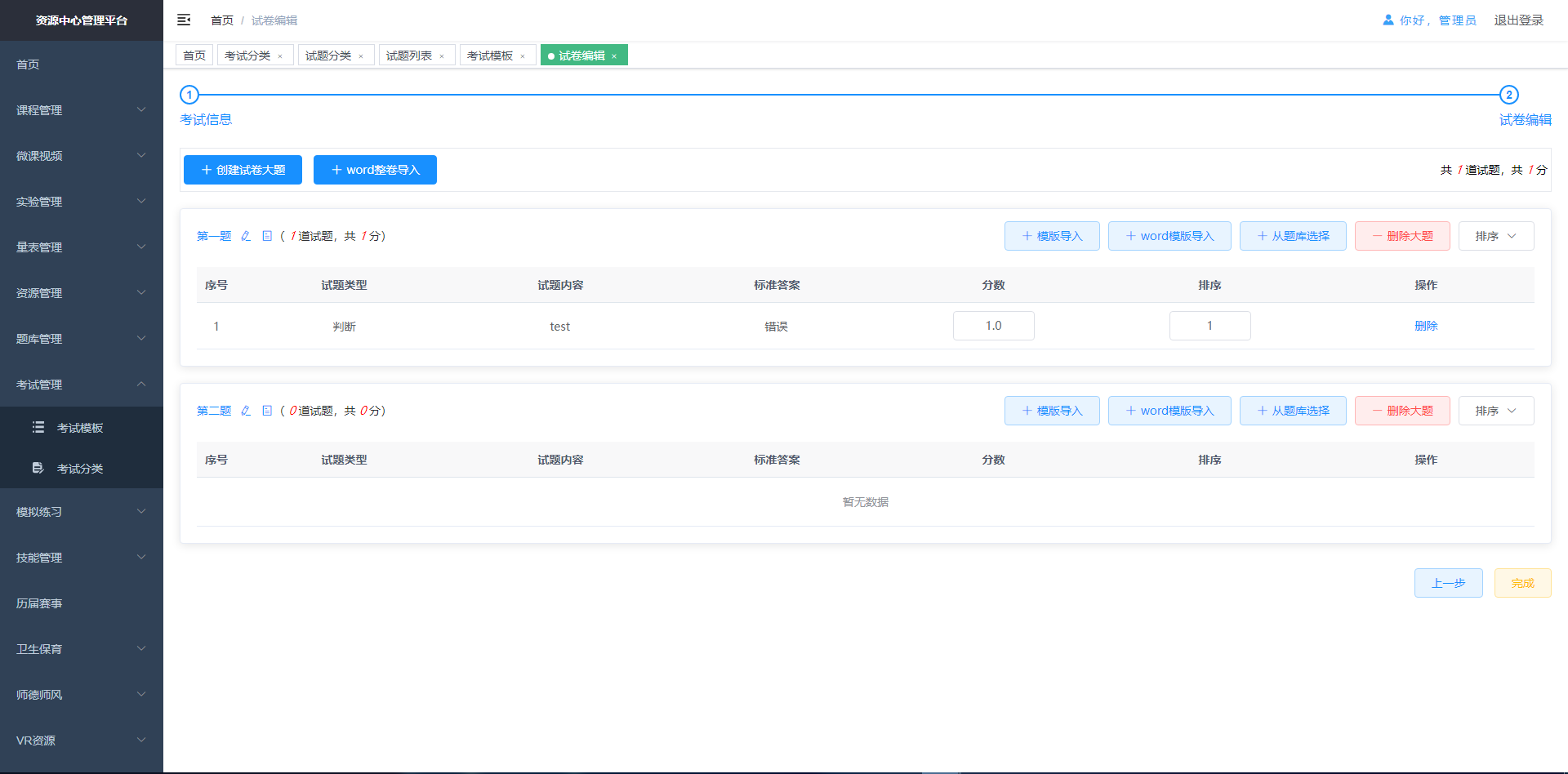Close the active 试卷编辑 tab
1568x774 pixels.
(614, 56)
